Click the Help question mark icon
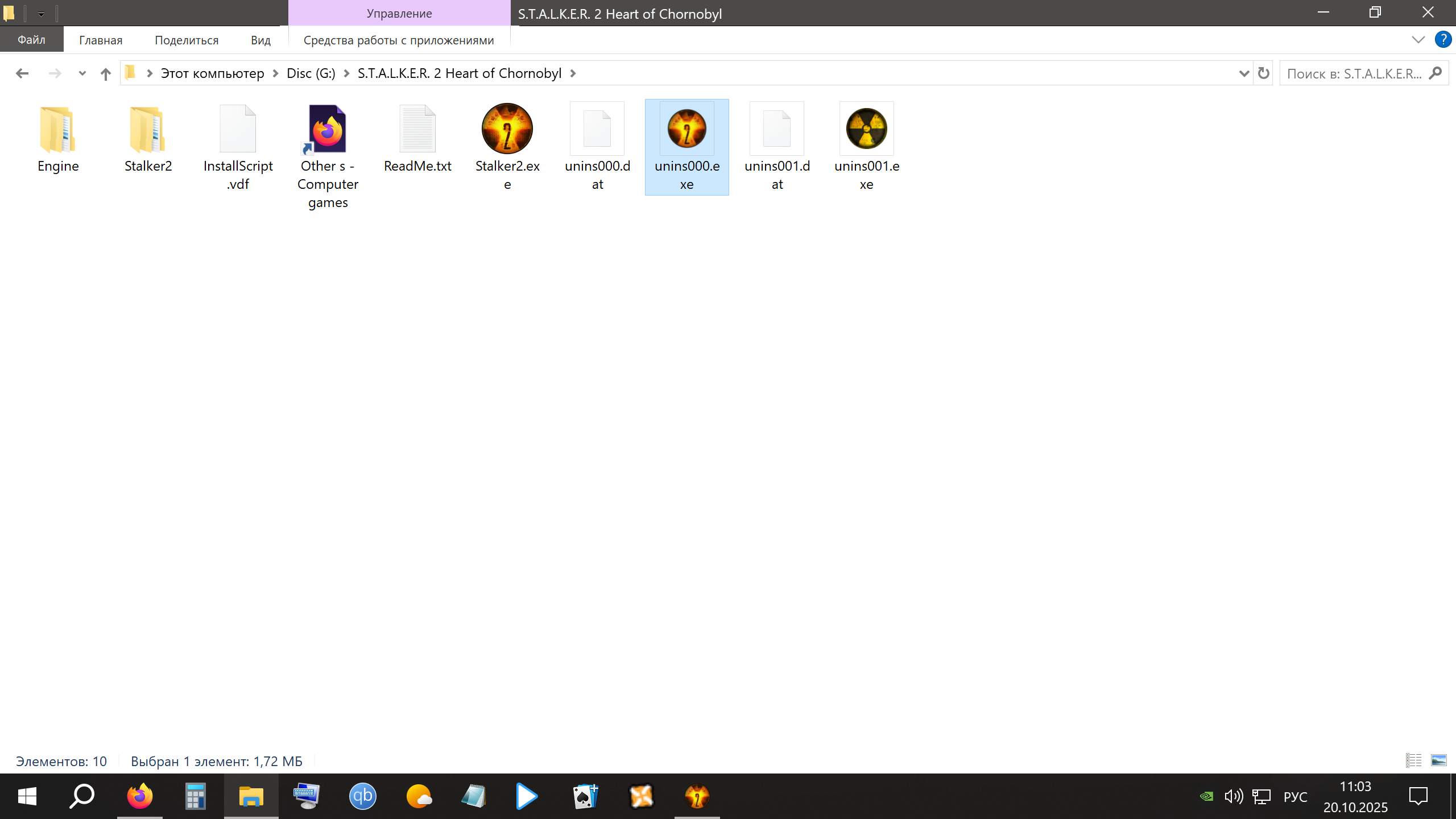 click(x=1443, y=40)
